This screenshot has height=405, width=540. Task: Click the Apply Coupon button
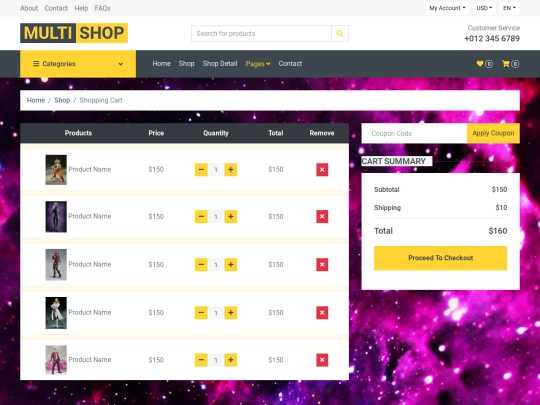click(x=493, y=133)
